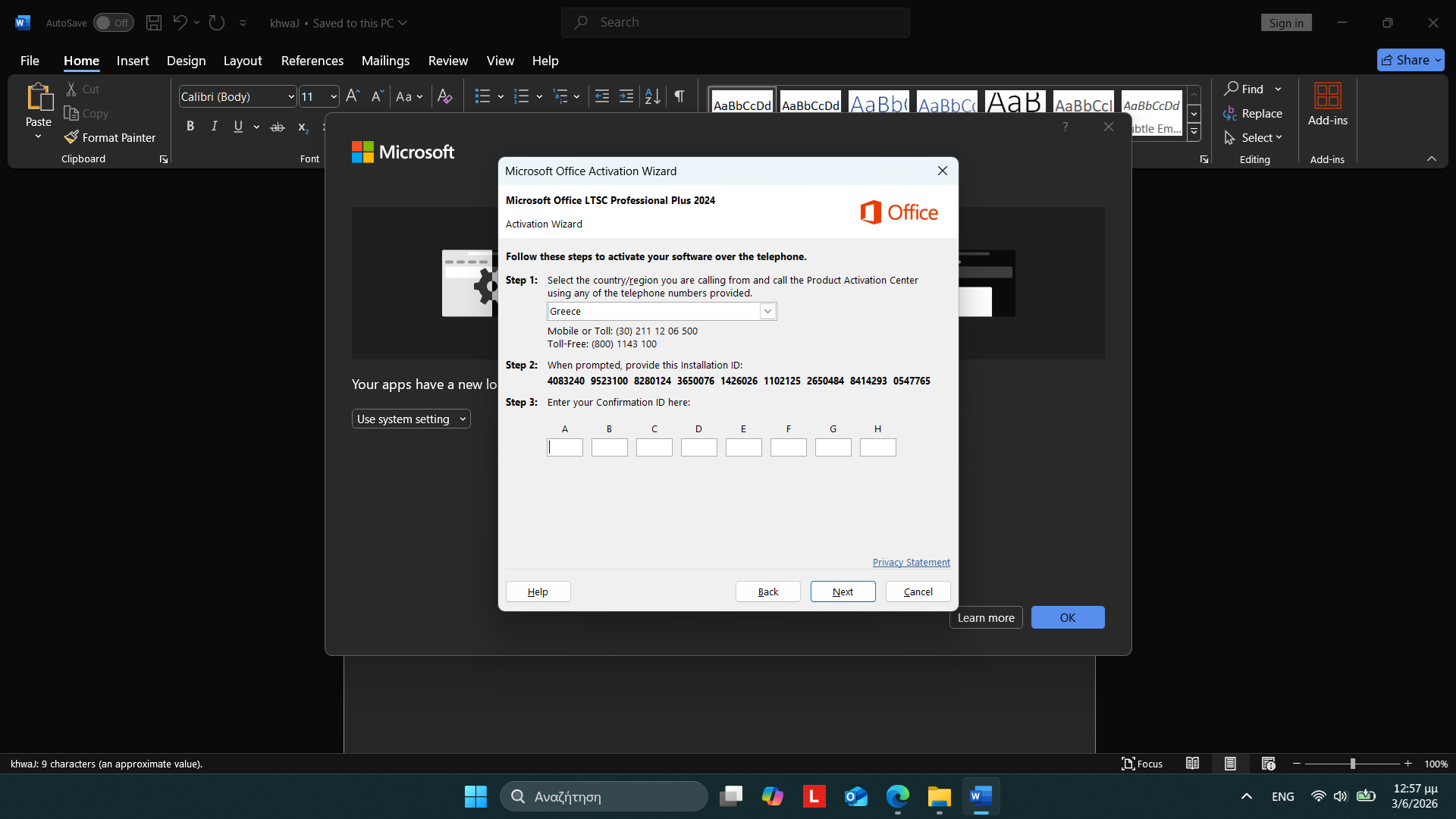This screenshot has width=1456, height=819.
Task: Select the Format Painter tool
Action: click(x=110, y=137)
